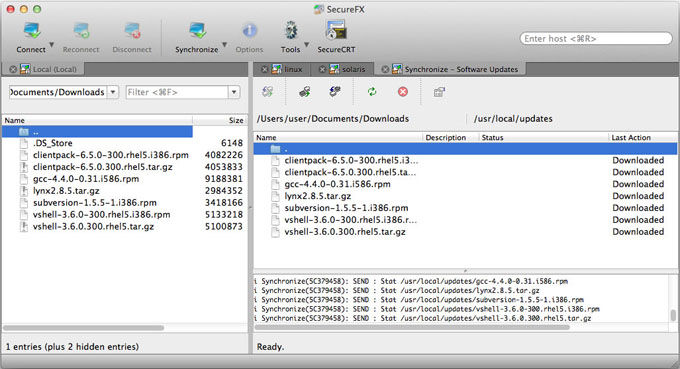Click the log pane horizontal scrollbar
680x369 pixels.
click(x=412, y=327)
